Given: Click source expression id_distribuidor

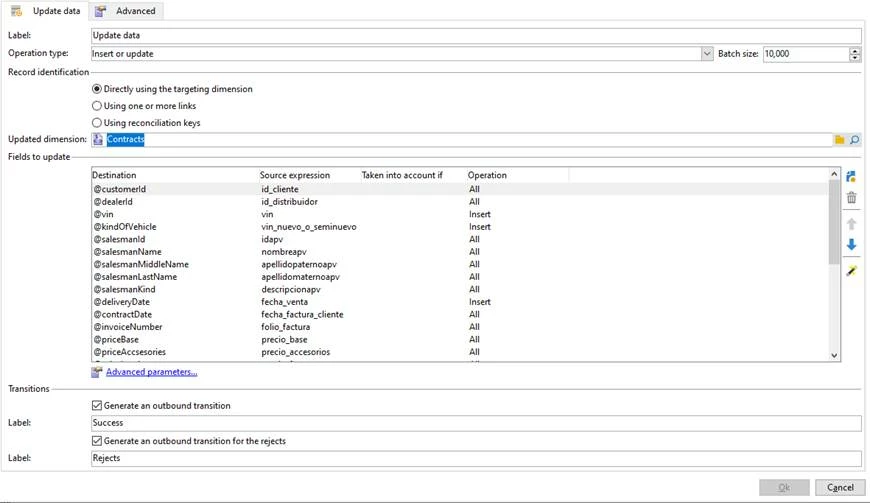Looking at the screenshot, I should tap(290, 202).
